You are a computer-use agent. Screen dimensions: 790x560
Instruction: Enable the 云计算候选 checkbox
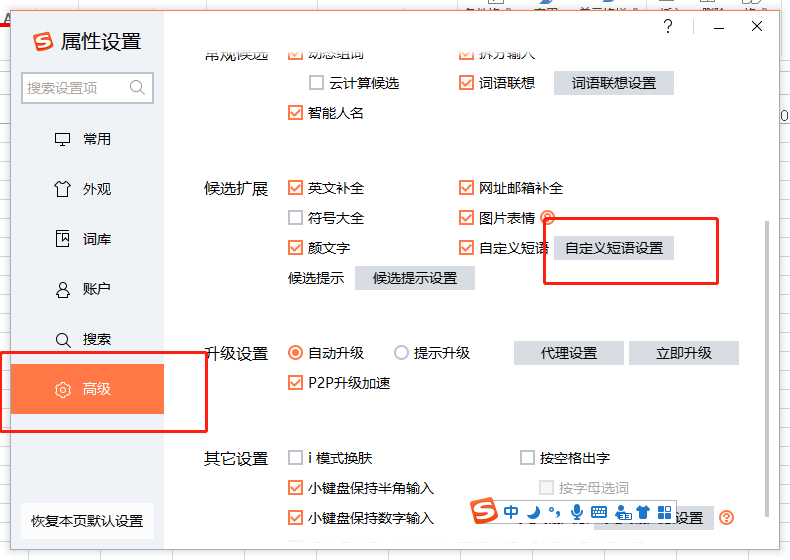click(x=316, y=83)
